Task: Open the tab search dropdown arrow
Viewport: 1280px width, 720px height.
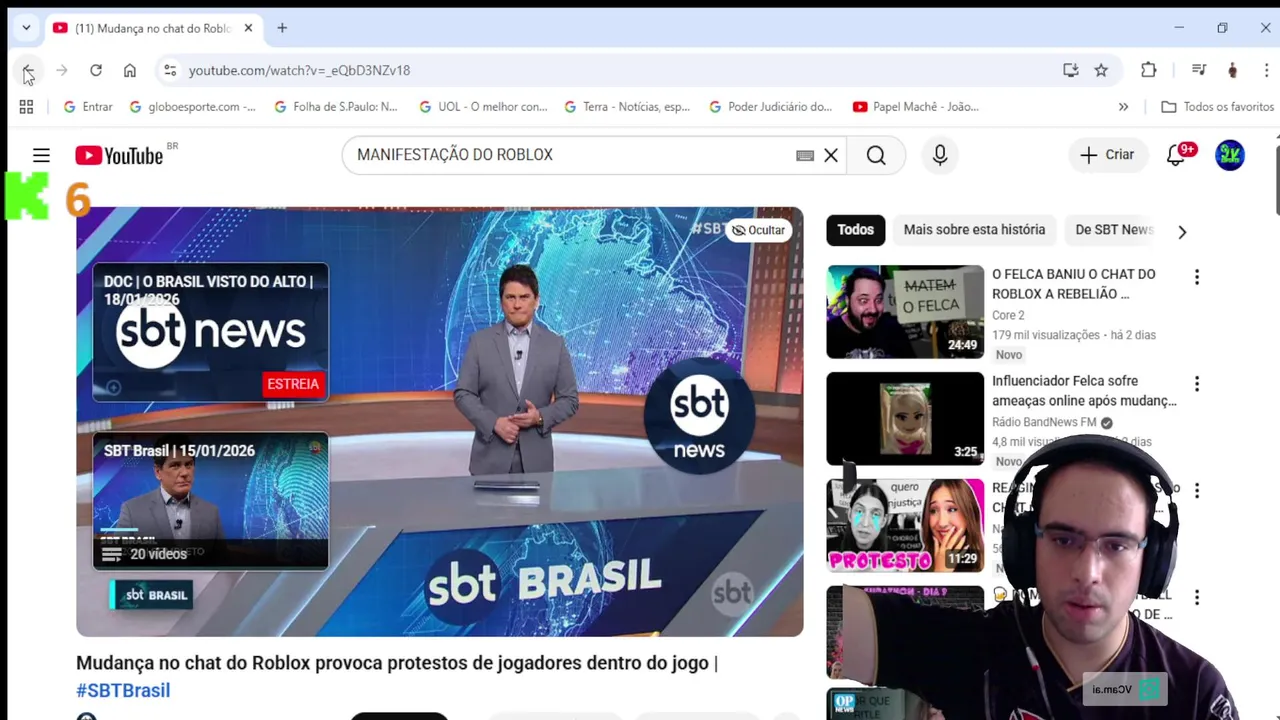Action: [26, 28]
